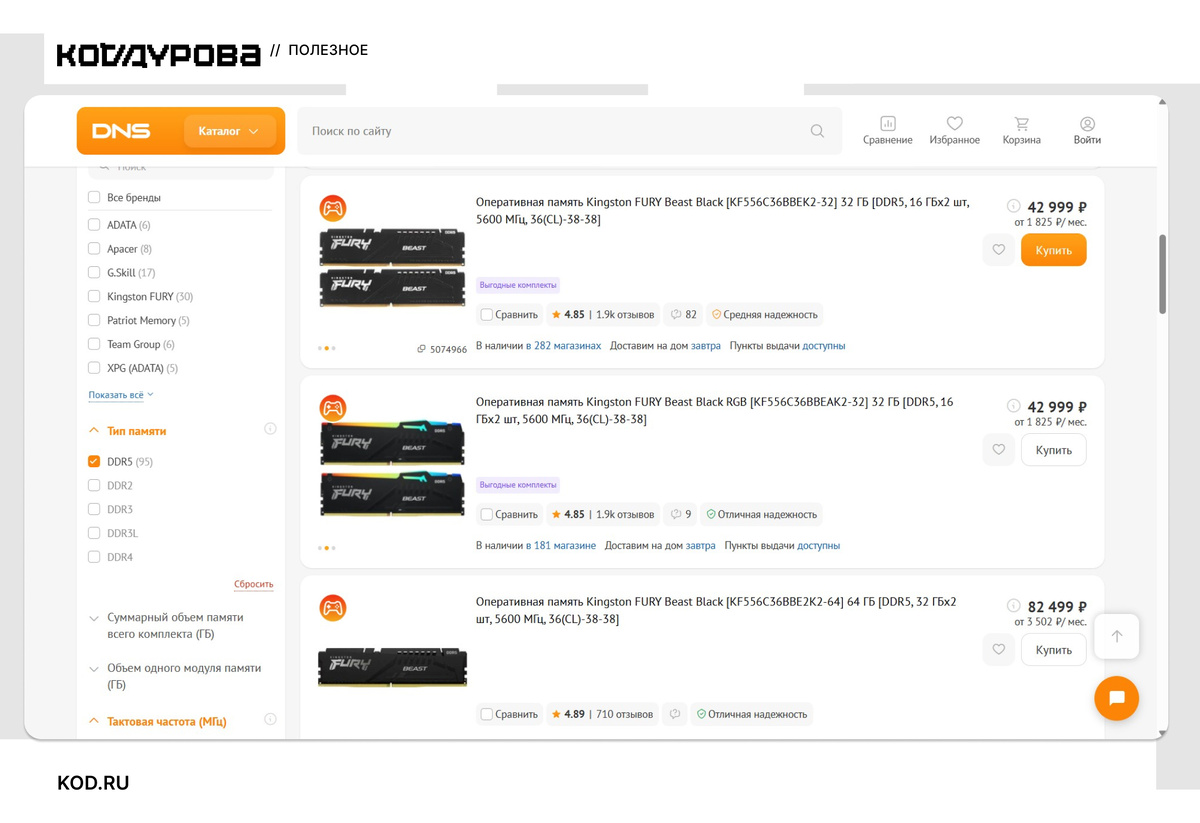
Task: Check the Patriot Memory brand filter
Action: click(94, 320)
